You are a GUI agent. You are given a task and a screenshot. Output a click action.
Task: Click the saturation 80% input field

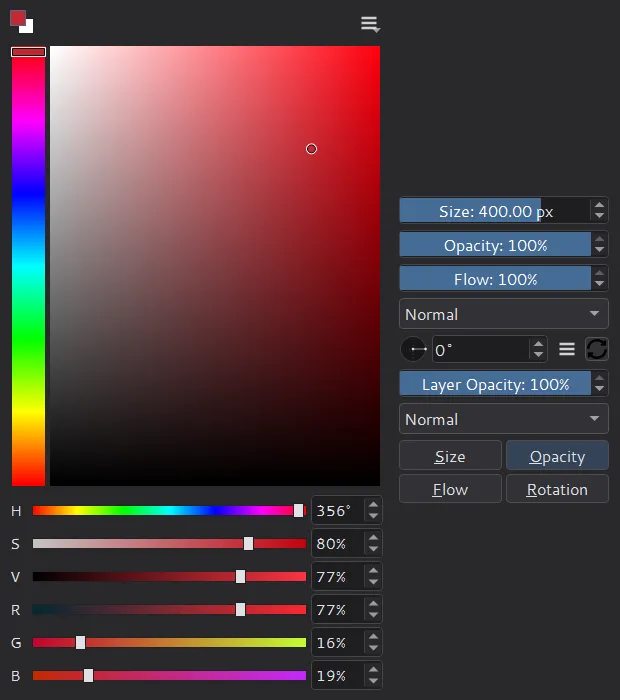point(338,543)
